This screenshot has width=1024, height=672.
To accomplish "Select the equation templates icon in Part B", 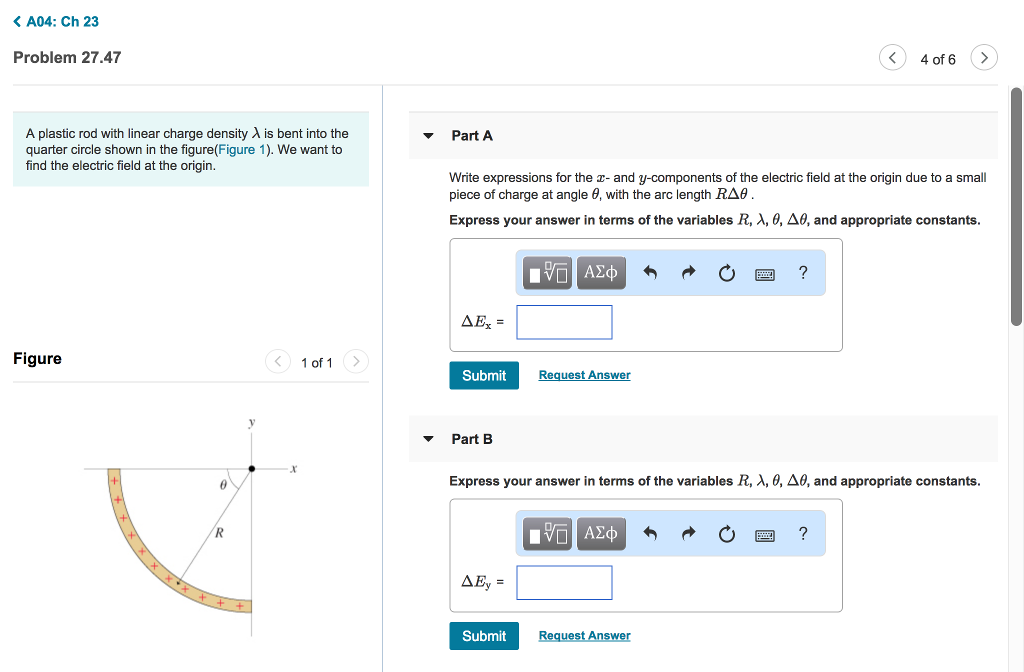I will coord(546,533).
